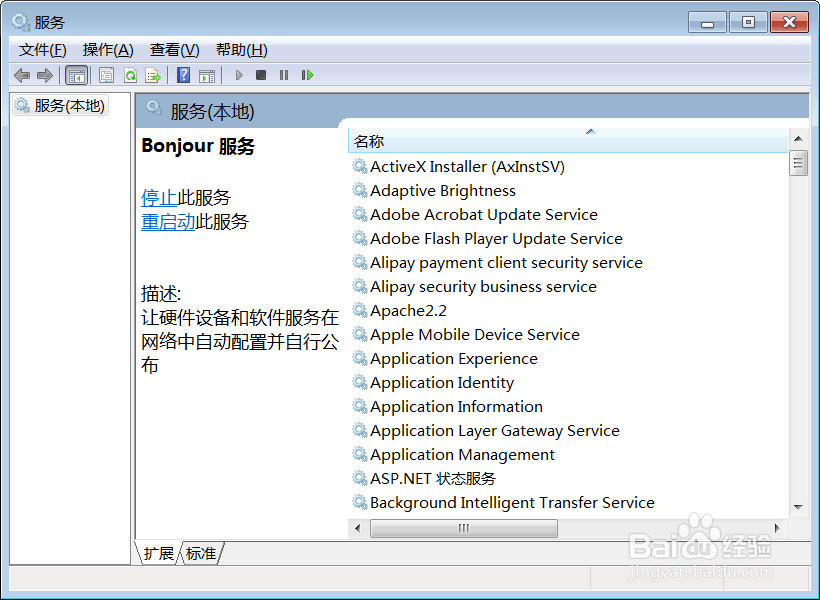Click the Start Service play icon
The width and height of the screenshot is (820, 600).
pyautogui.click(x=239, y=75)
